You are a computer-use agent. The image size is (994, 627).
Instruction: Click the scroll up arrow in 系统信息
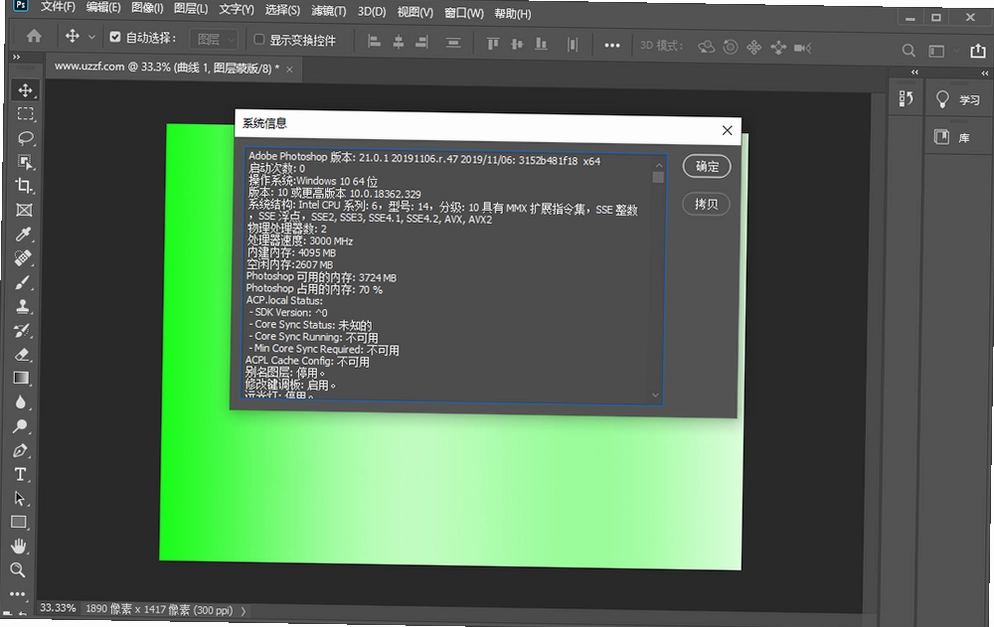(x=659, y=165)
